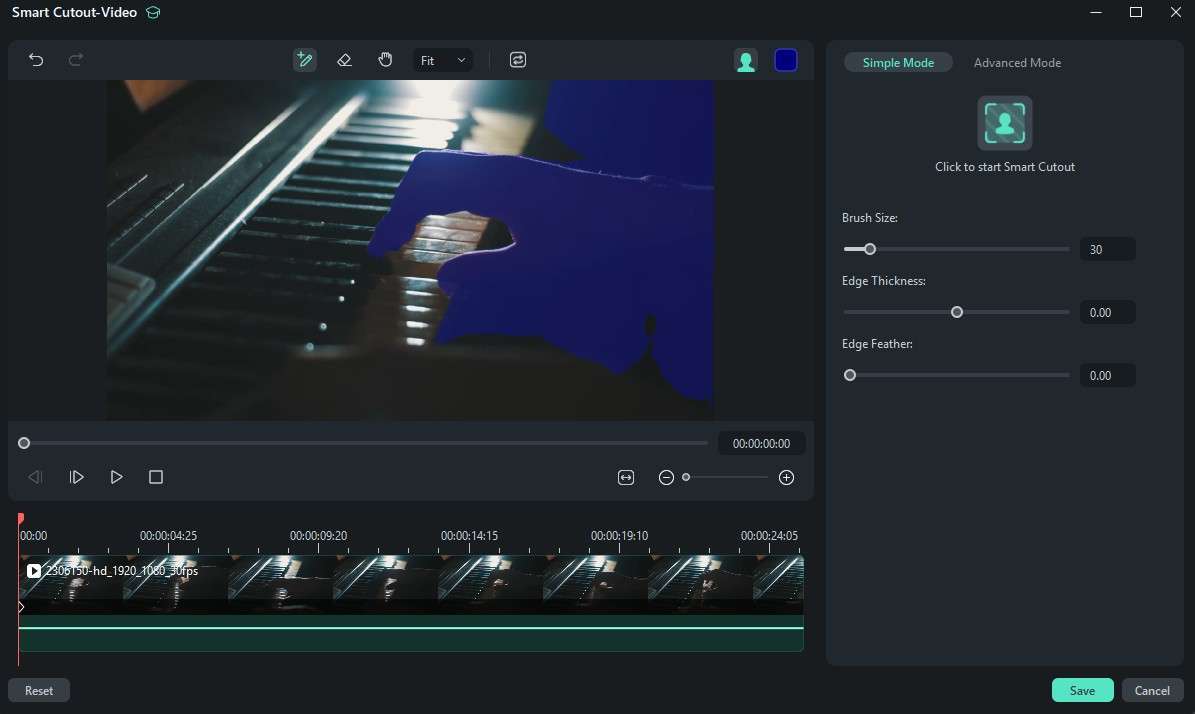Zoom out the timeline
Screen dimensions: 1195x714
pyautogui.click(x=666, y=478)
